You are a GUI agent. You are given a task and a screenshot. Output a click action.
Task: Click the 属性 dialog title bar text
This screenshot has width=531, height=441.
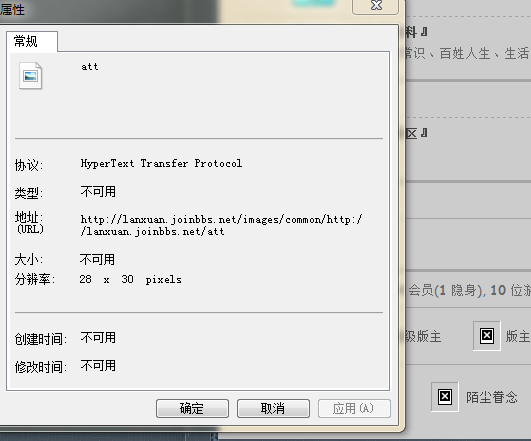pyautogui.click(x=13, y=9)
